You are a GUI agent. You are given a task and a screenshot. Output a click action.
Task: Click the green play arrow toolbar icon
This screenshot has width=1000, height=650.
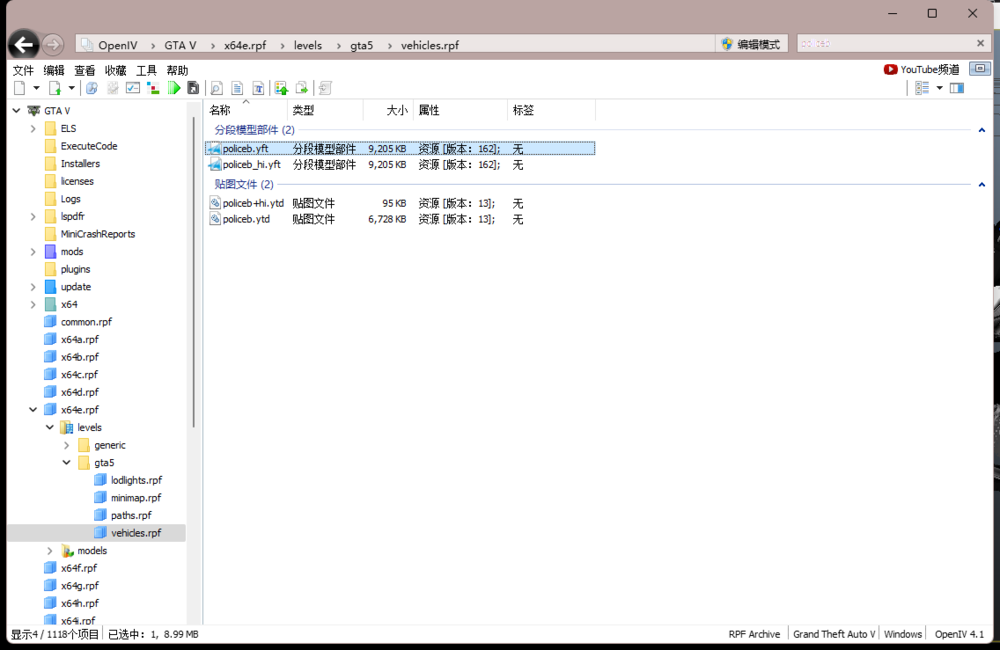[174, 88]
